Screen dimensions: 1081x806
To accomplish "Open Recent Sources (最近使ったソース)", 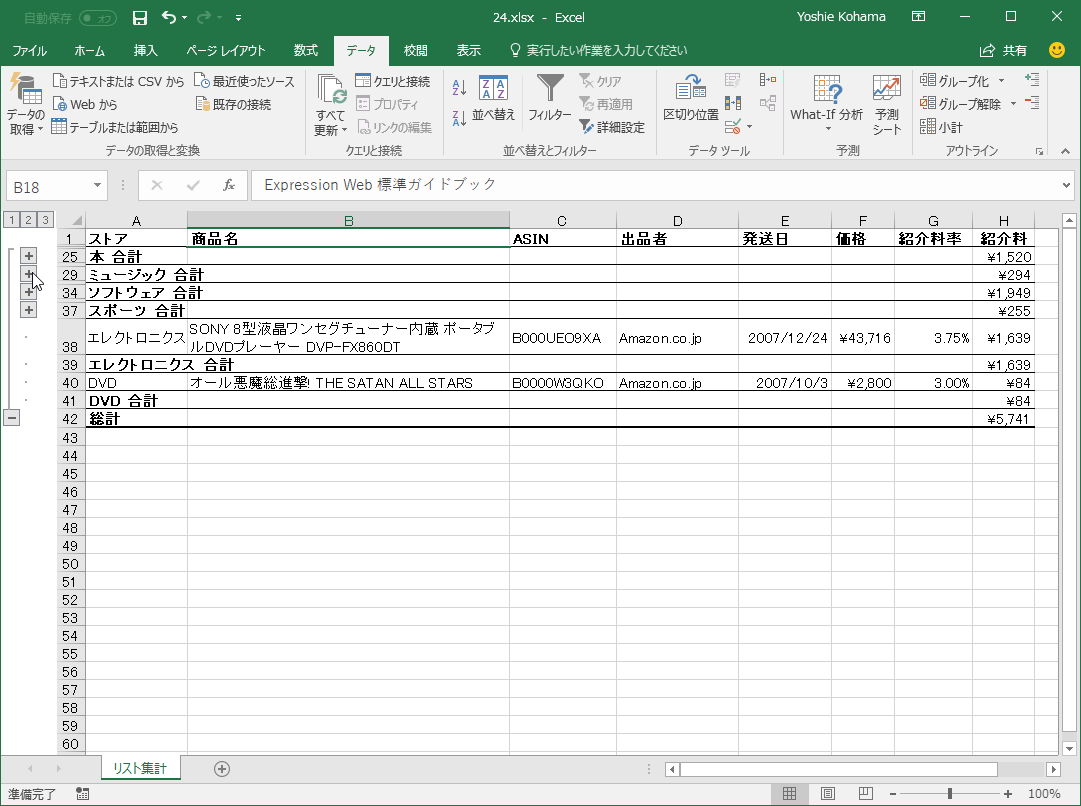I will [x=244, y=81].
